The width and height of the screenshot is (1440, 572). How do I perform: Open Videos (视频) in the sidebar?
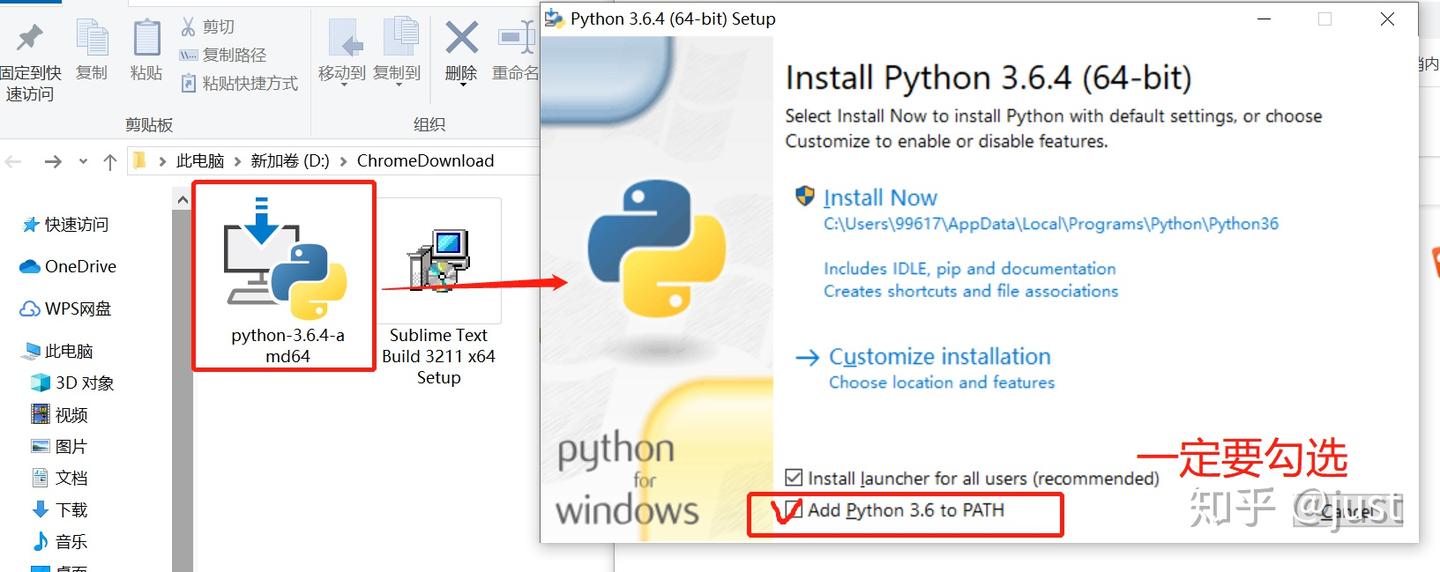pyautogui.click(x=59, y=415)
